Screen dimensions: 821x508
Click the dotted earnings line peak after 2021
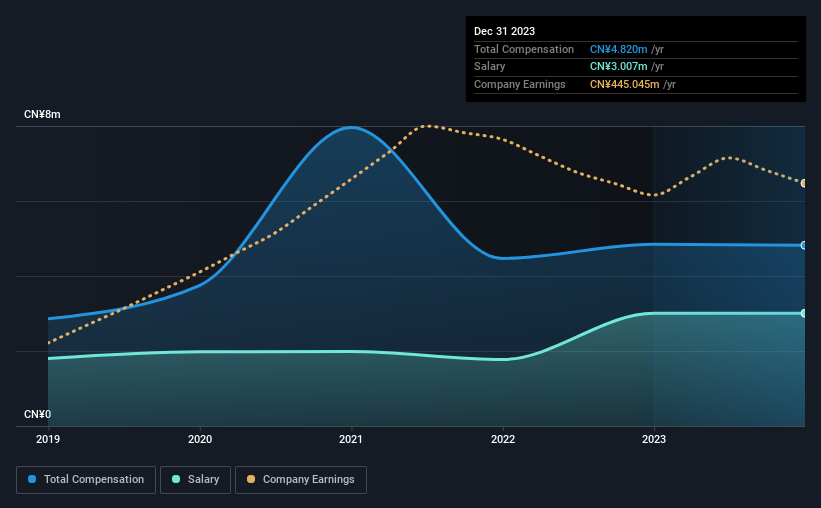tap(428, 126)
